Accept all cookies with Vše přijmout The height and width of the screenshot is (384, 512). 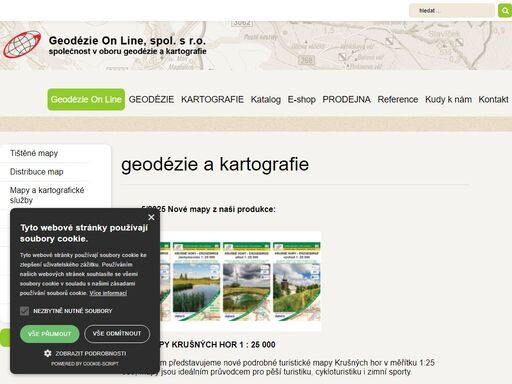50,334
